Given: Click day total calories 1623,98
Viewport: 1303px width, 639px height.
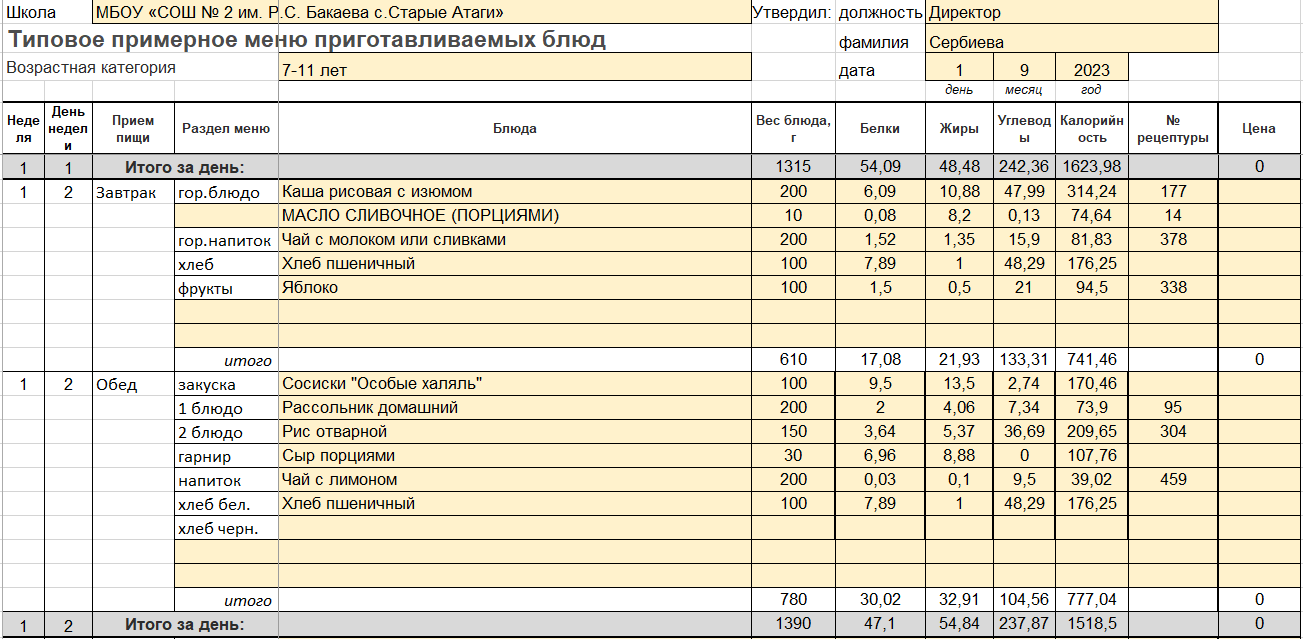Looking at the screenshot, I should [x=1091, y=167].
